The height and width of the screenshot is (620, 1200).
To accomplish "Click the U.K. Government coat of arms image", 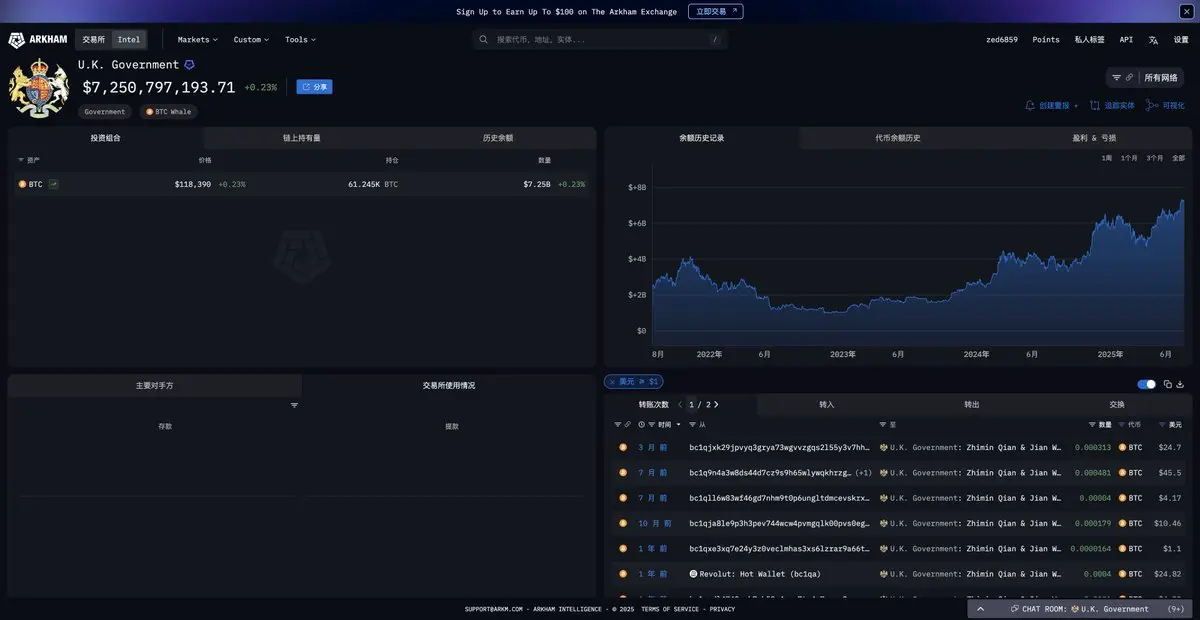I will (x=39, y=89).
